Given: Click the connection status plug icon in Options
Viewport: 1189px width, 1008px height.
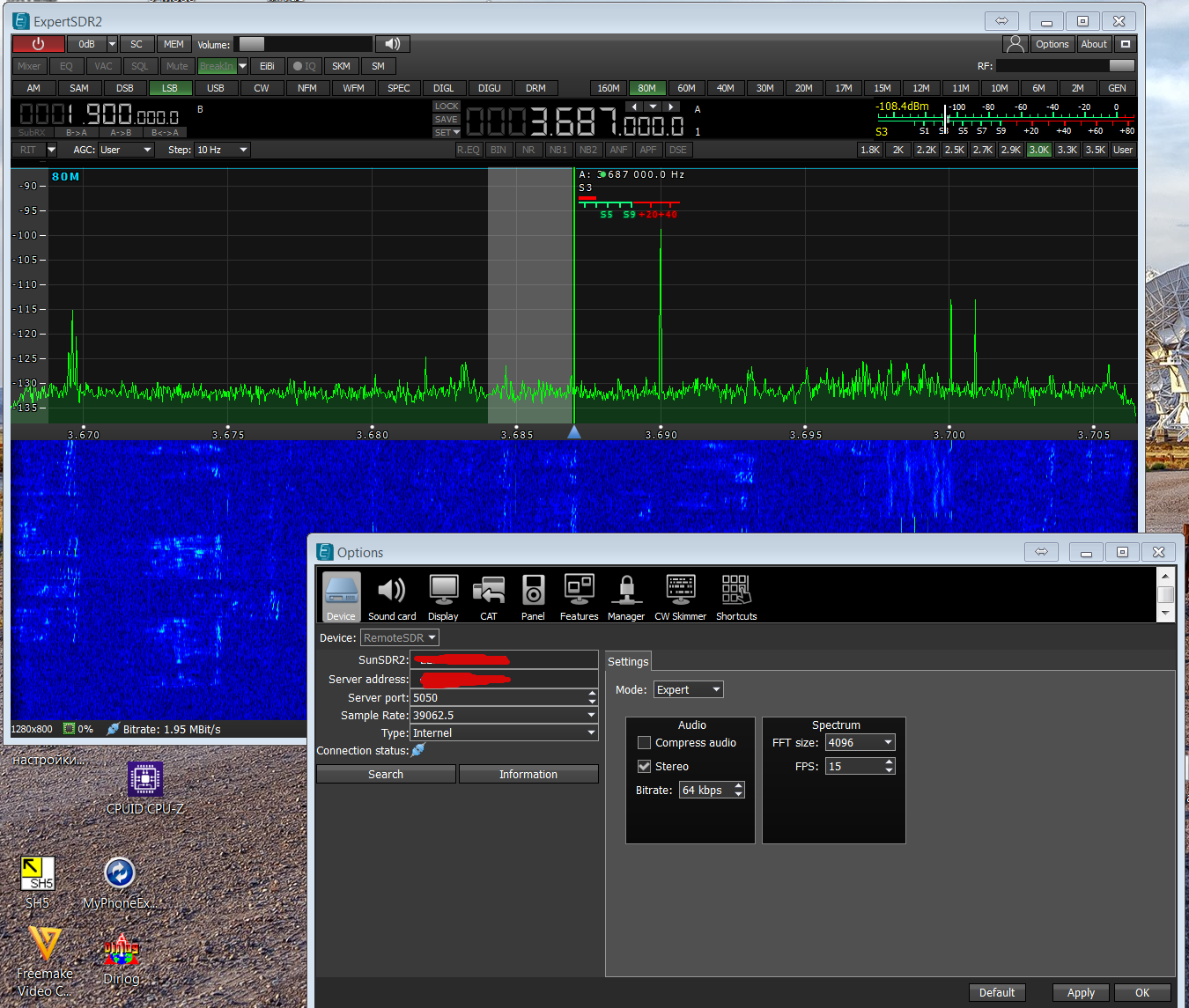Looking at the screenshot, I should pyautogui.click(x=418, y=750).
